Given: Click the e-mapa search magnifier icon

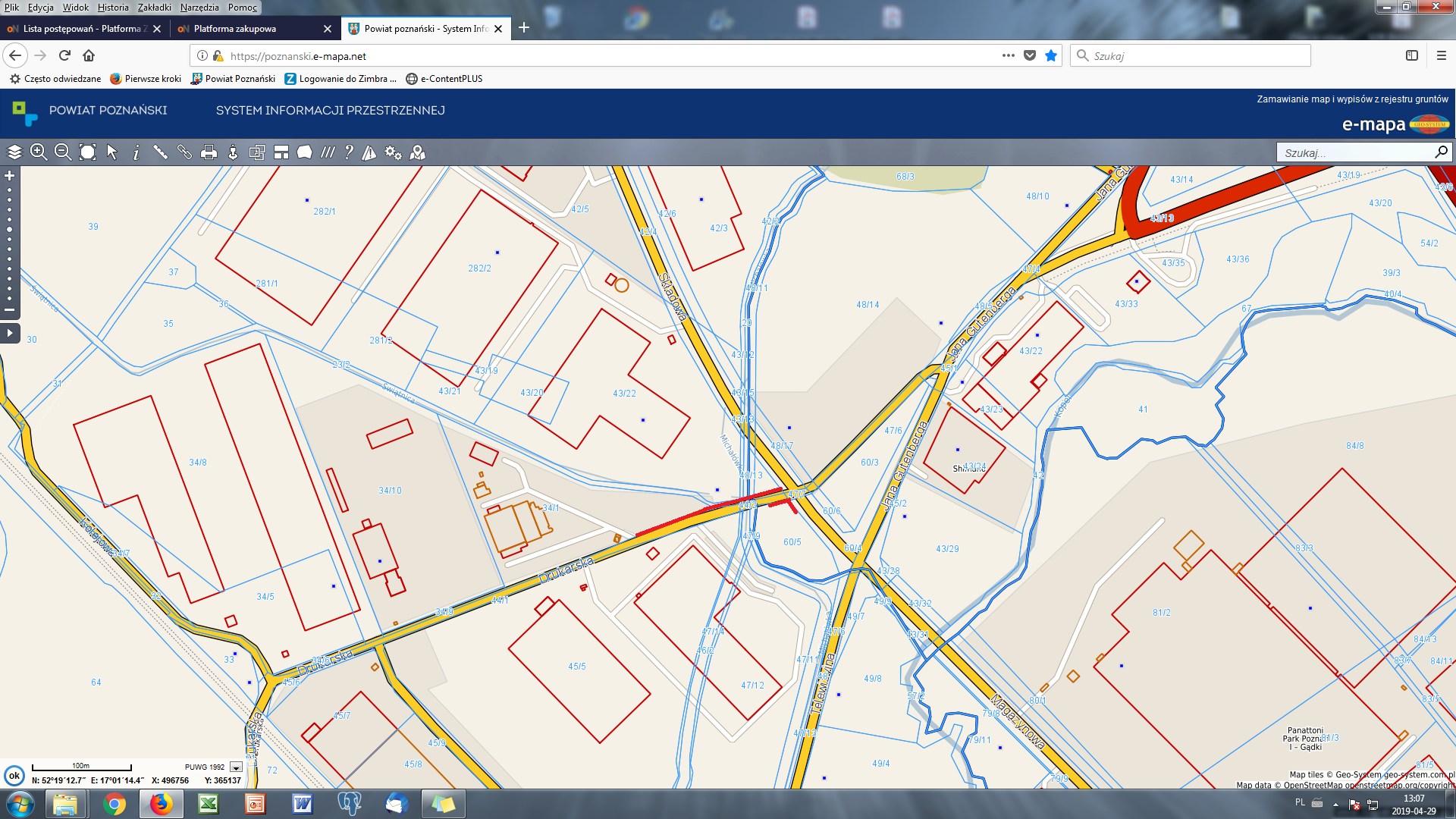Looking at the screenshot, I should click(1441, 152).
